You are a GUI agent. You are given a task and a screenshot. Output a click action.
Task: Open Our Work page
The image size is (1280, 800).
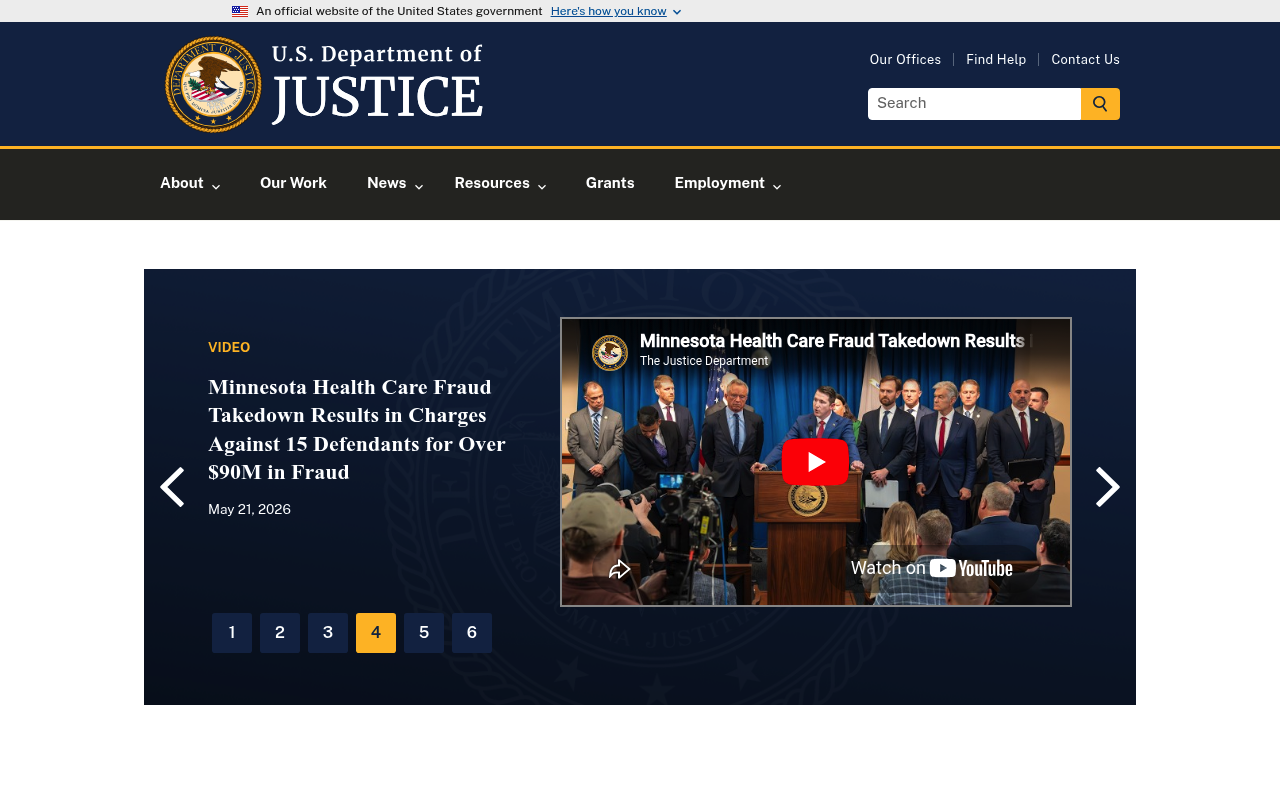click(293, 183)
